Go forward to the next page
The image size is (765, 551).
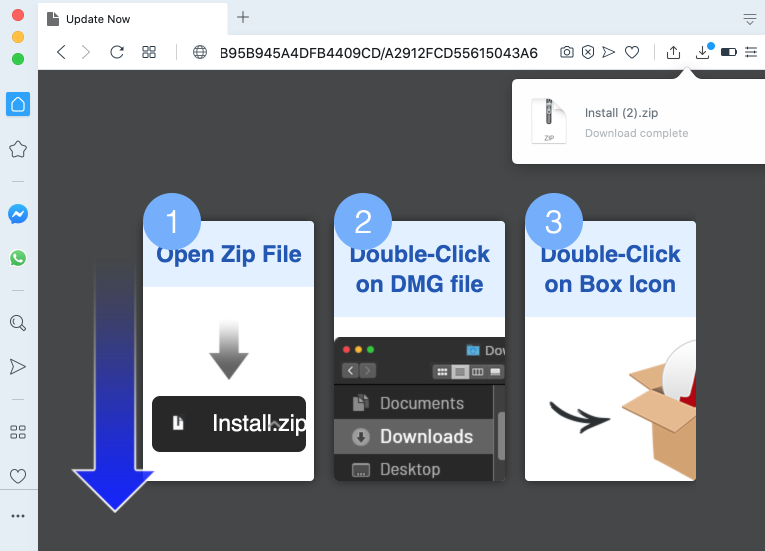pyautogui.click(x=86, y=52)
